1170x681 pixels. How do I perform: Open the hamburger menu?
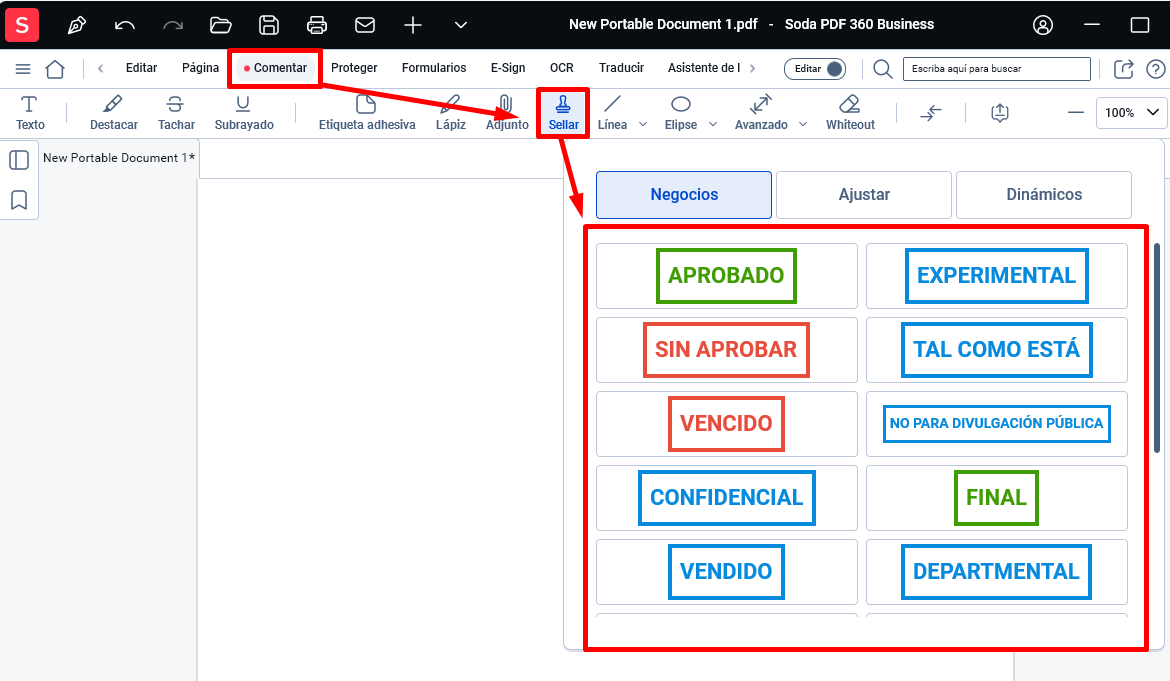[23, 69]
